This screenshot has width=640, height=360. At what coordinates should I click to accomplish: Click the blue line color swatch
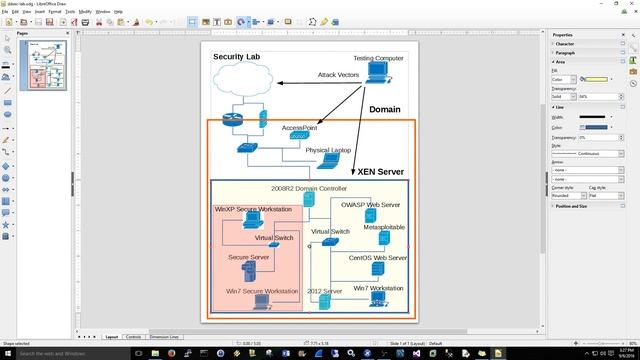click(596, 127)
